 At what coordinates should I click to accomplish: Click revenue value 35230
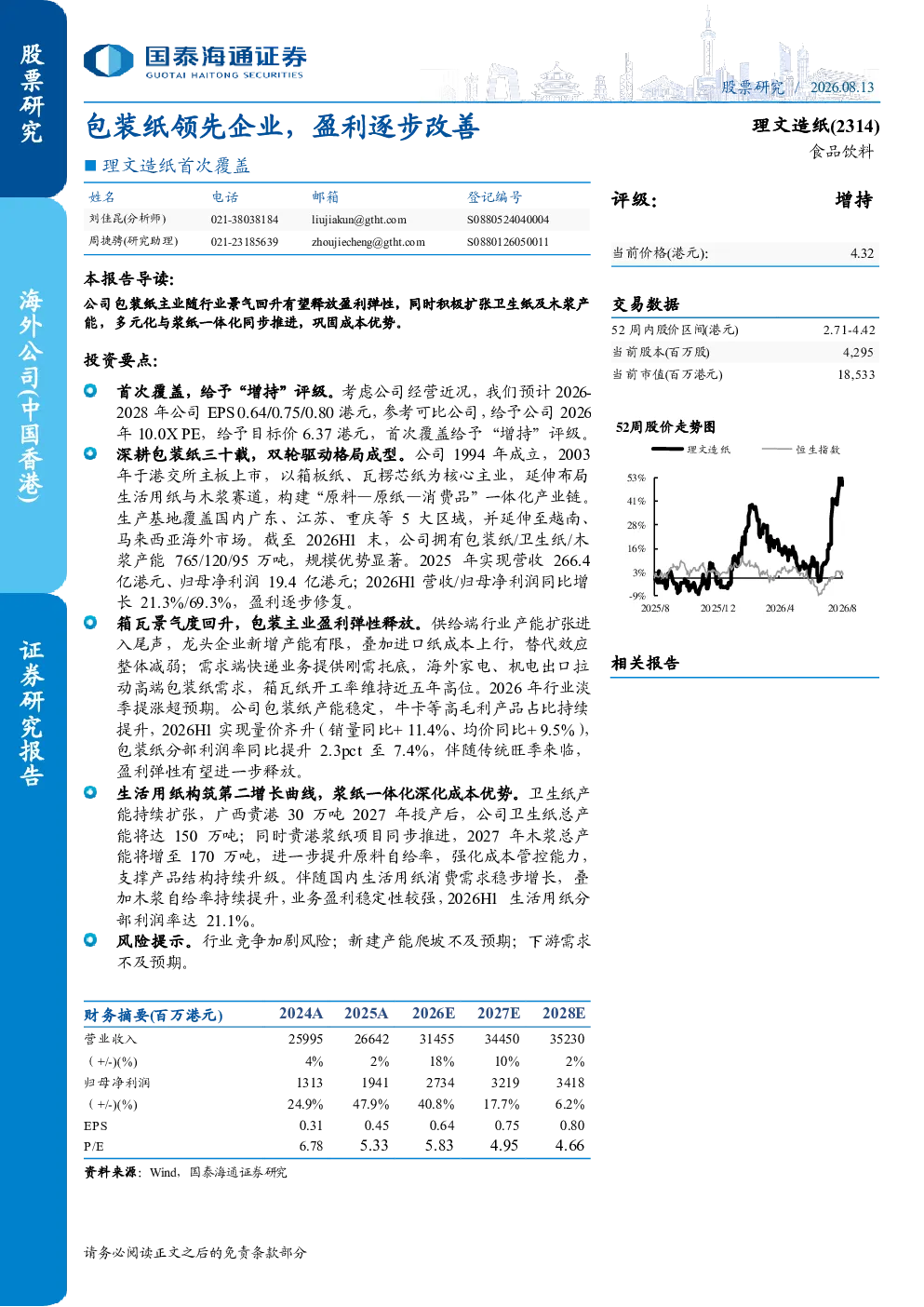[567, 1039]
